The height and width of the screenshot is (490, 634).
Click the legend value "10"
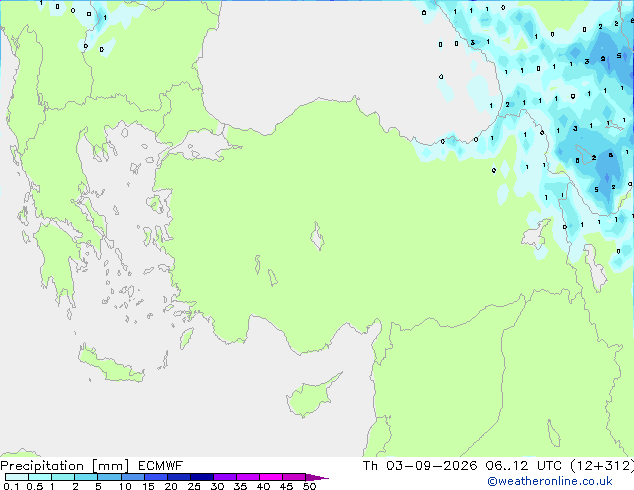[125, 486]
